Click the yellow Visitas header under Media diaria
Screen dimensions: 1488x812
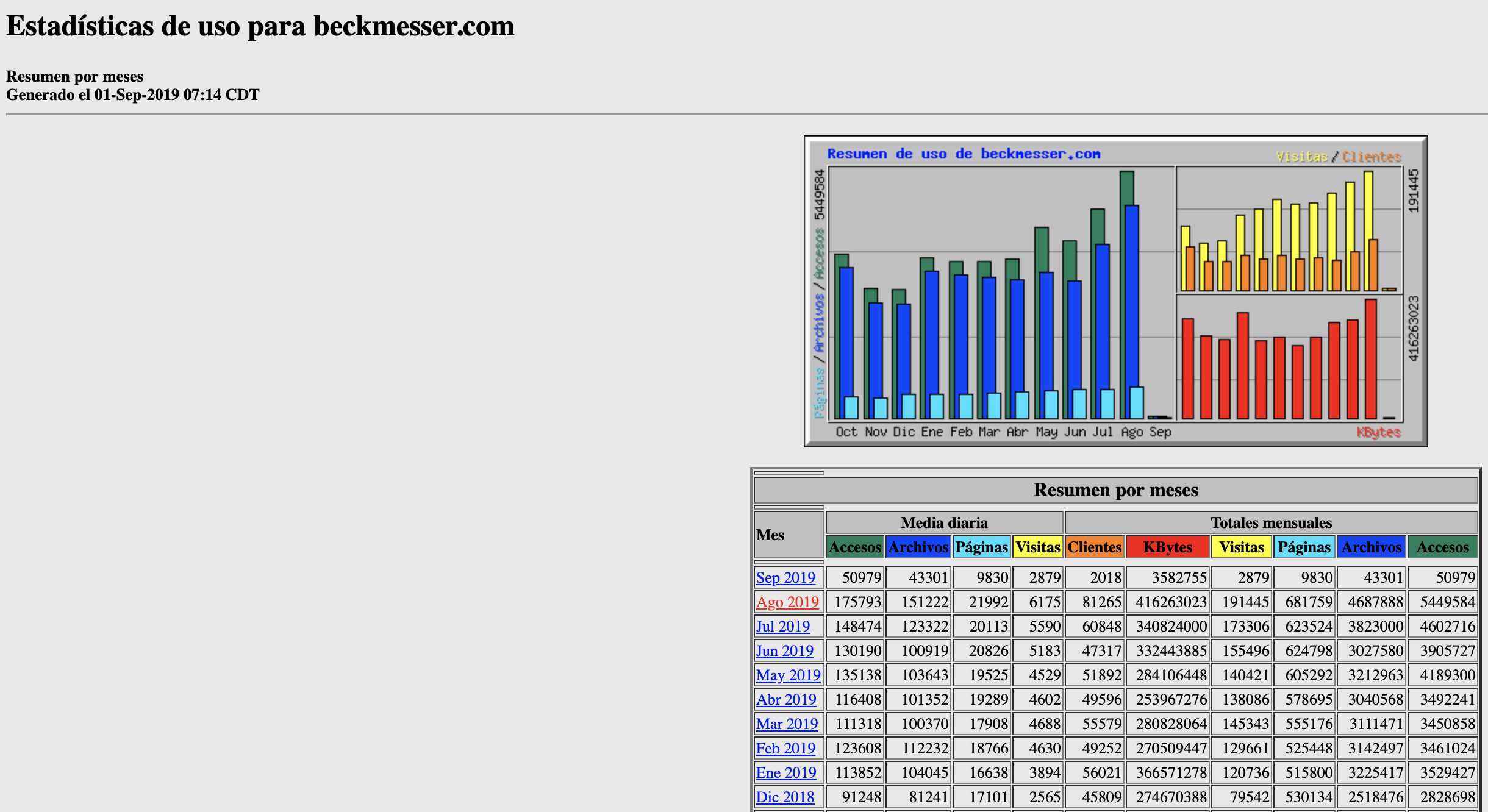click(x=1038, y=547)
